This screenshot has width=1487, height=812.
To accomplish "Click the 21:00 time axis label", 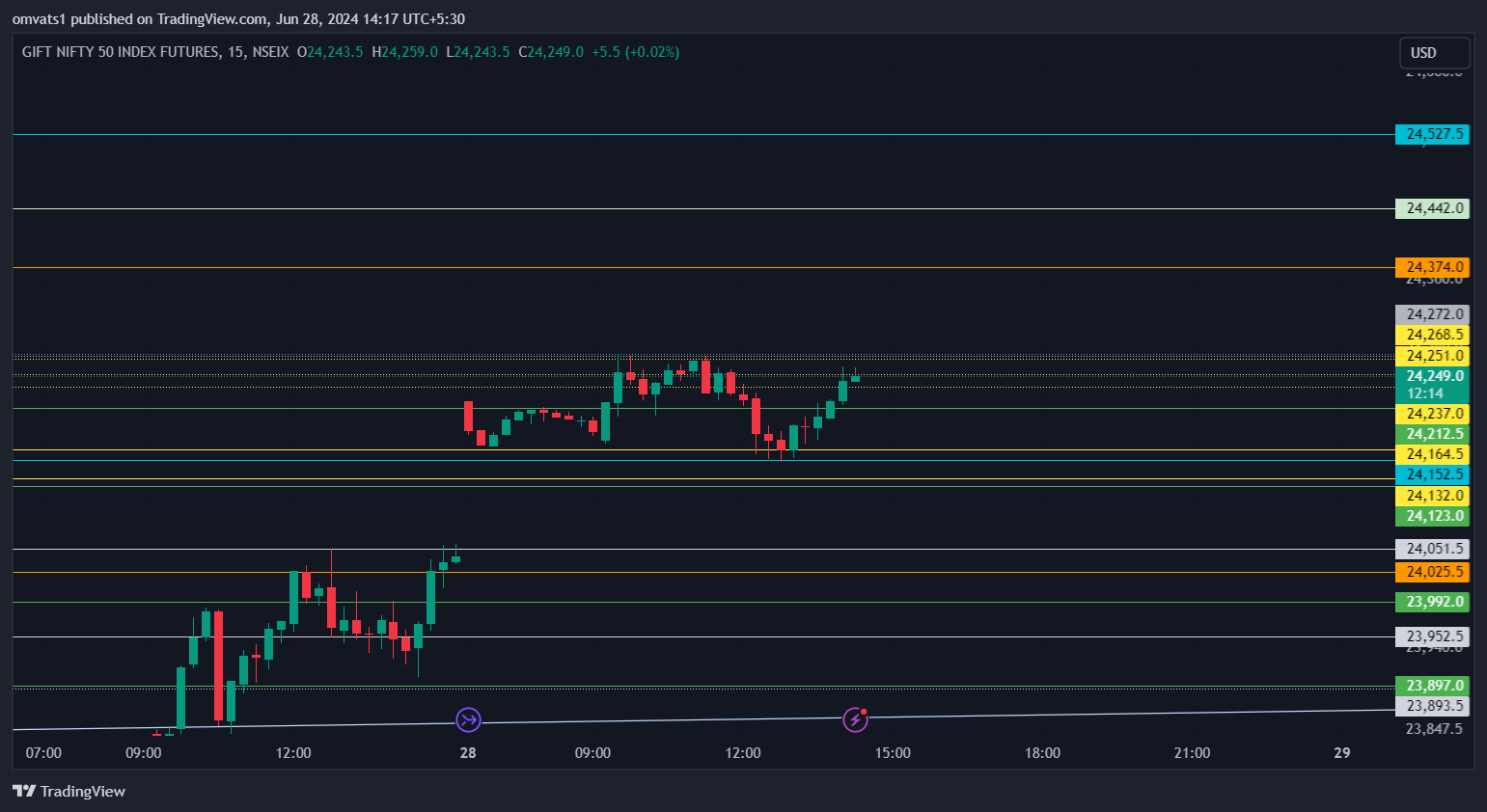I will 1192,753.
